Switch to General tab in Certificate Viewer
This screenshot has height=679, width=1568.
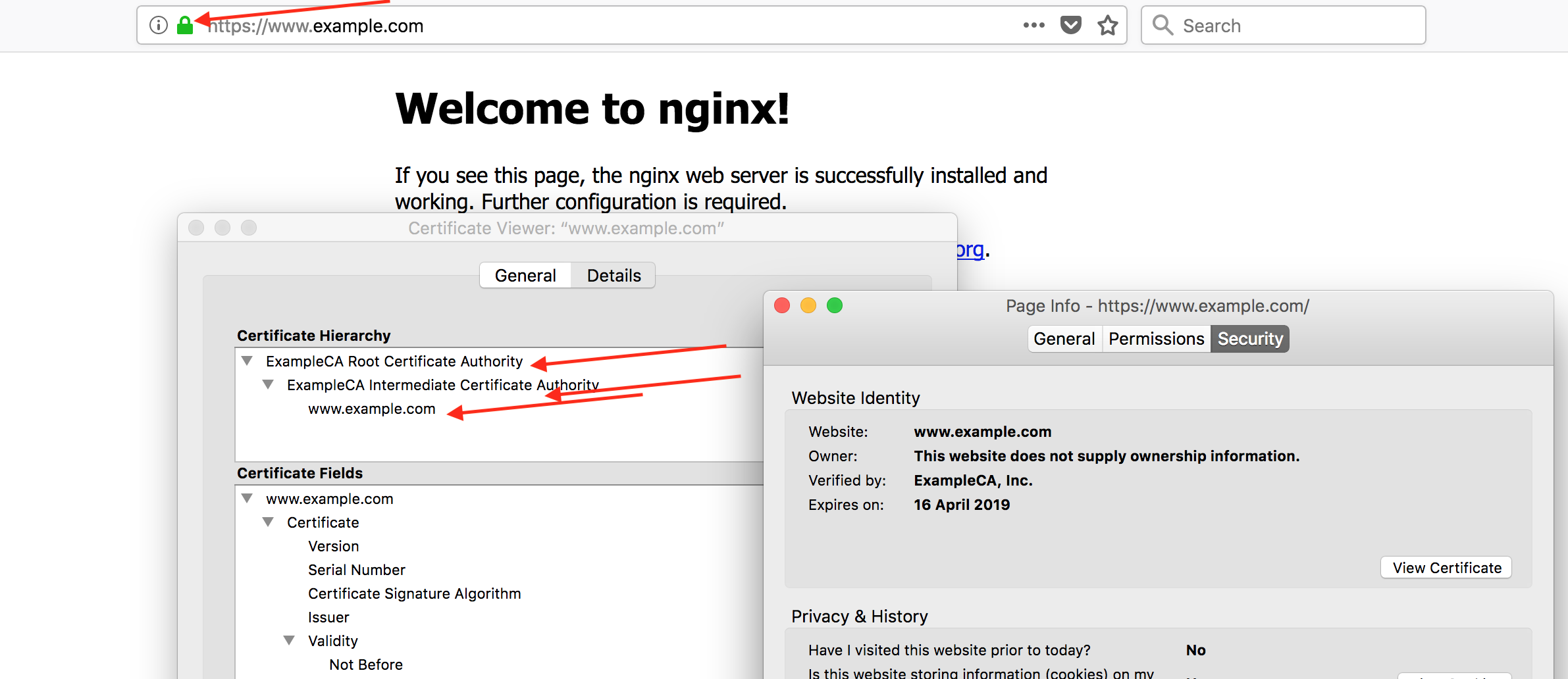(x=525, y=275)
